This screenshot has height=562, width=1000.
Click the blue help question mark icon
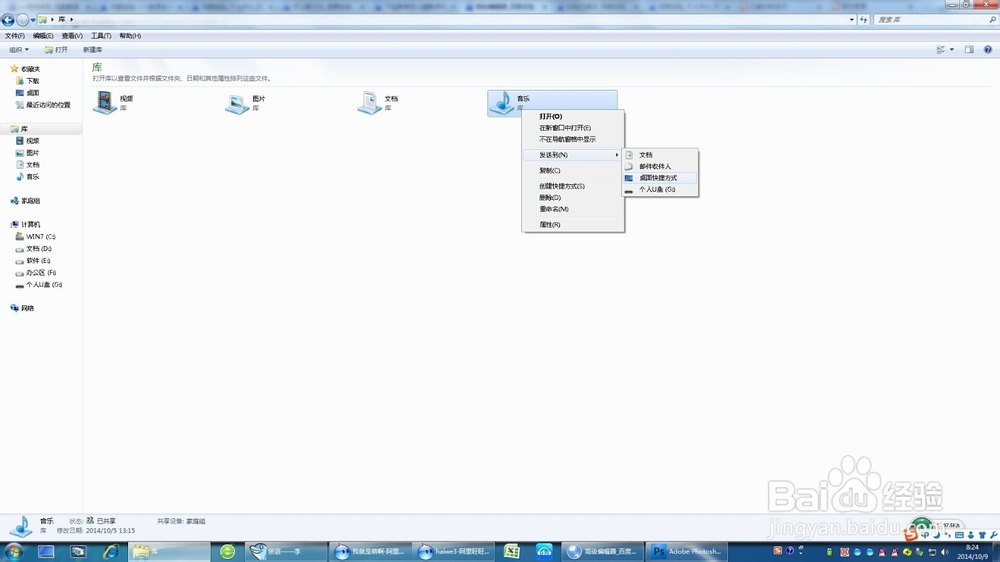pyautogui.click(x=988, y=49)
